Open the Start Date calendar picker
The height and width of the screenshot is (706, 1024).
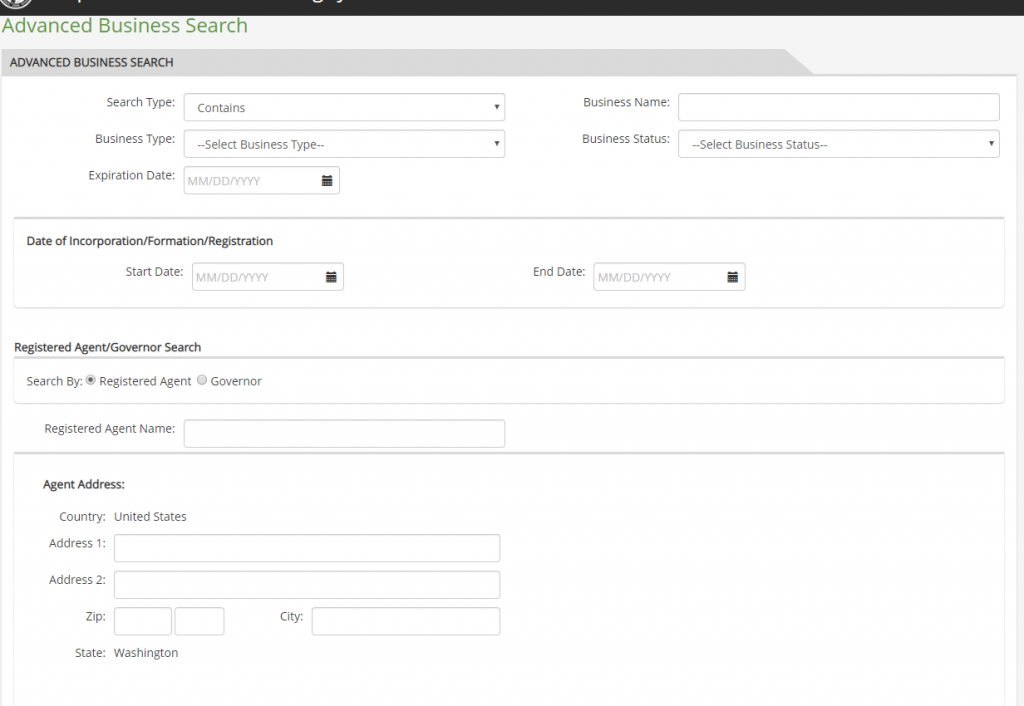(331, 277)
